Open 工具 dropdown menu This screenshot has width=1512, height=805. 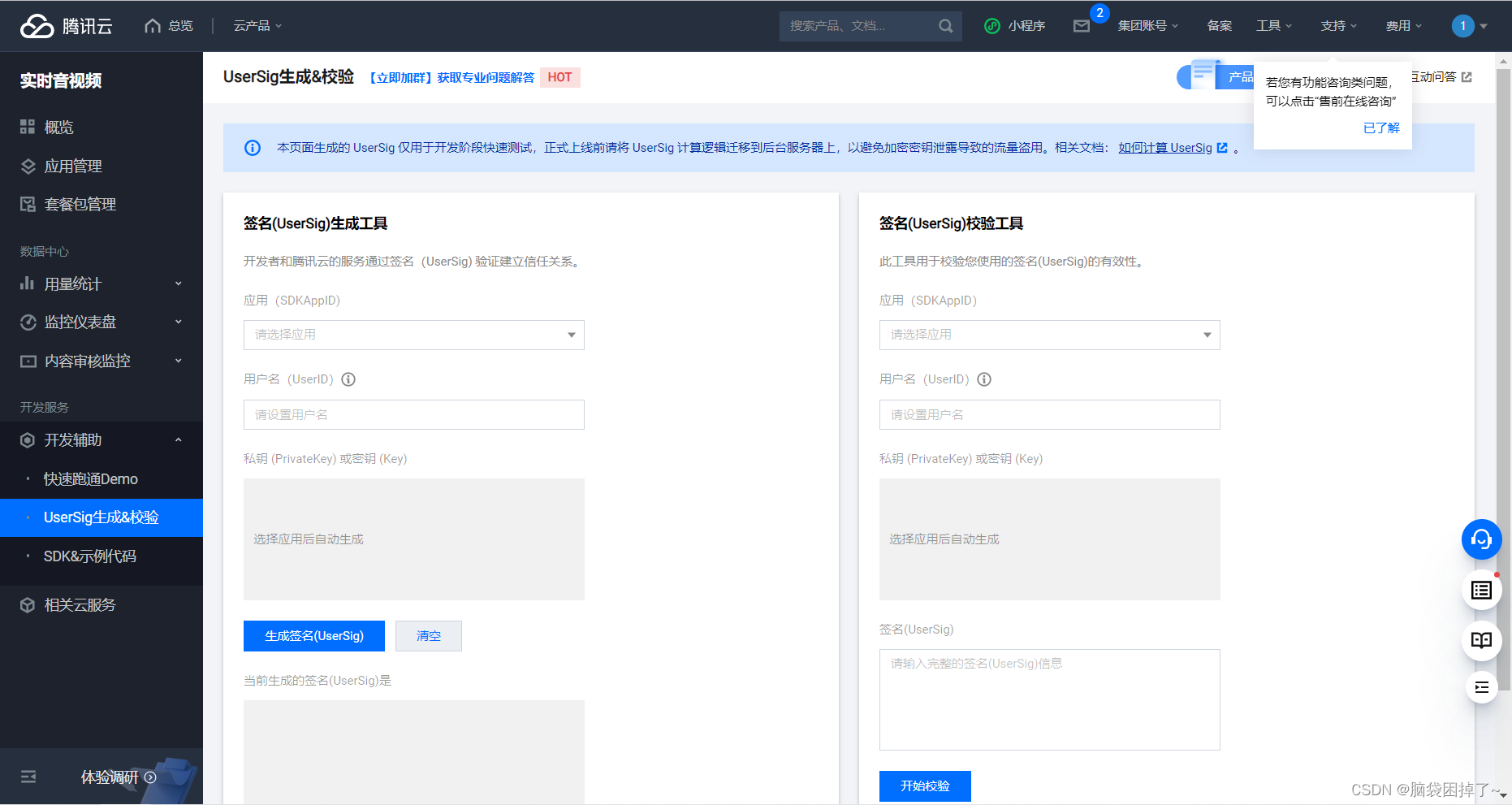pyautogui.click(x=1273, y=26)
